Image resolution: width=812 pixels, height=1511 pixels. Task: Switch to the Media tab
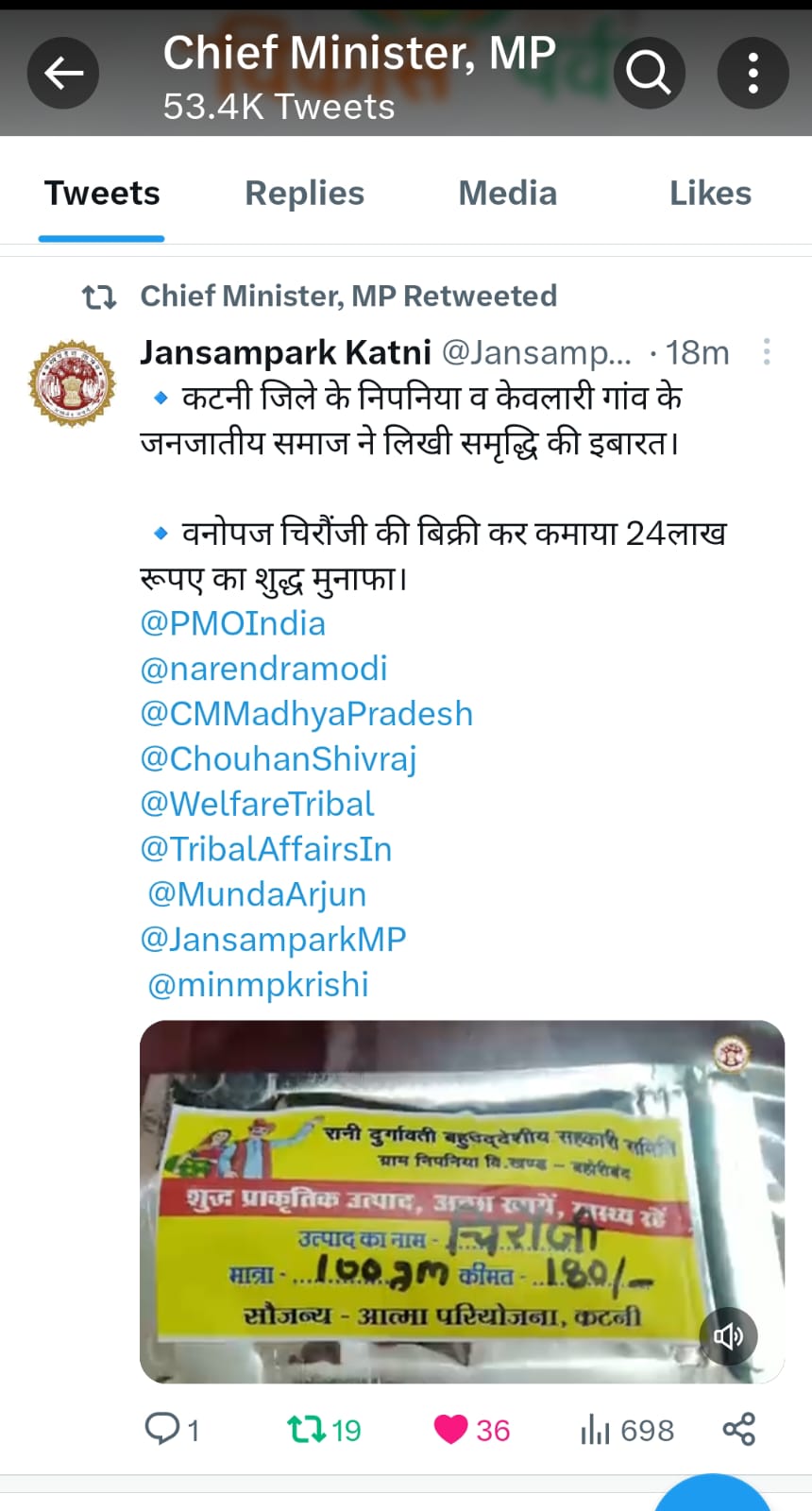pos(508,194)
